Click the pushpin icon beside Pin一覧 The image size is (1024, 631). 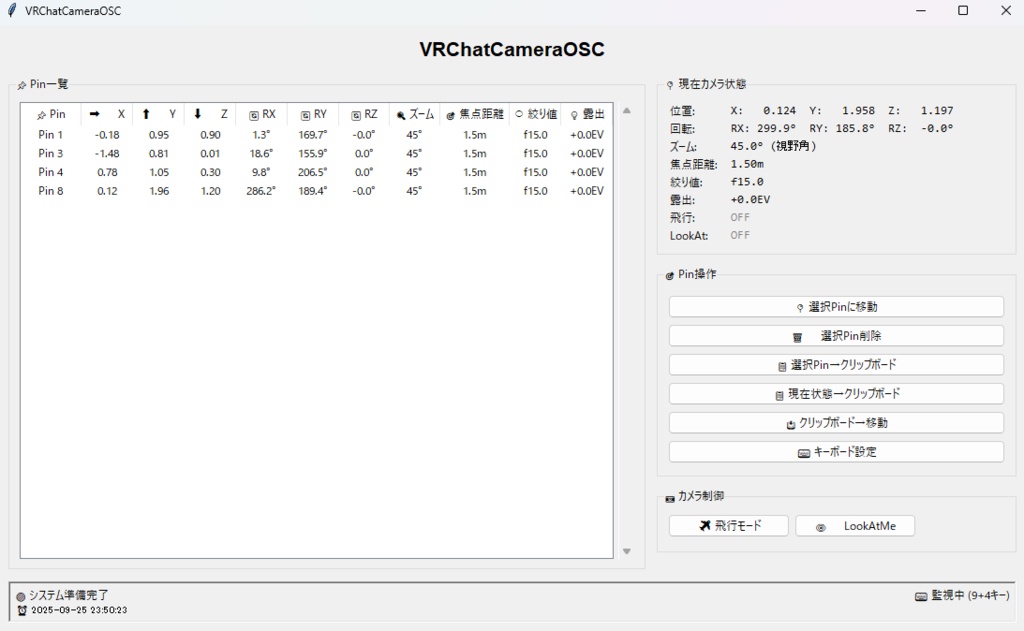click(x=22, y=85)
